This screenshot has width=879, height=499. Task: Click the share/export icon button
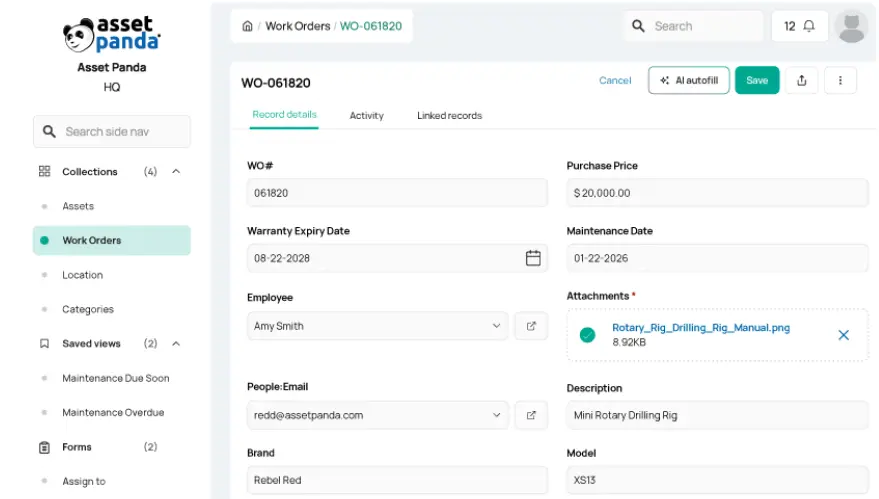pyautogui.click(x=801, y=81)
